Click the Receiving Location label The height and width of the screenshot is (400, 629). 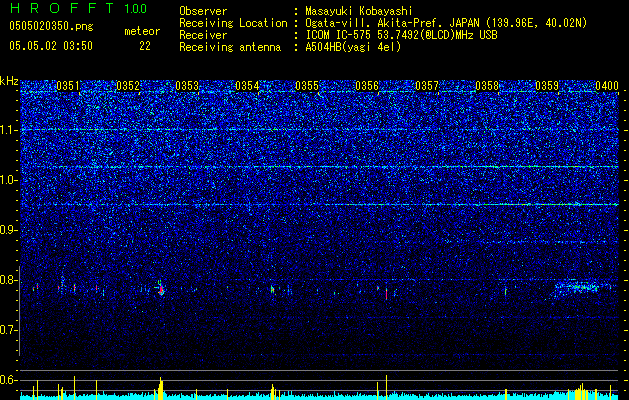coord(233,23)
